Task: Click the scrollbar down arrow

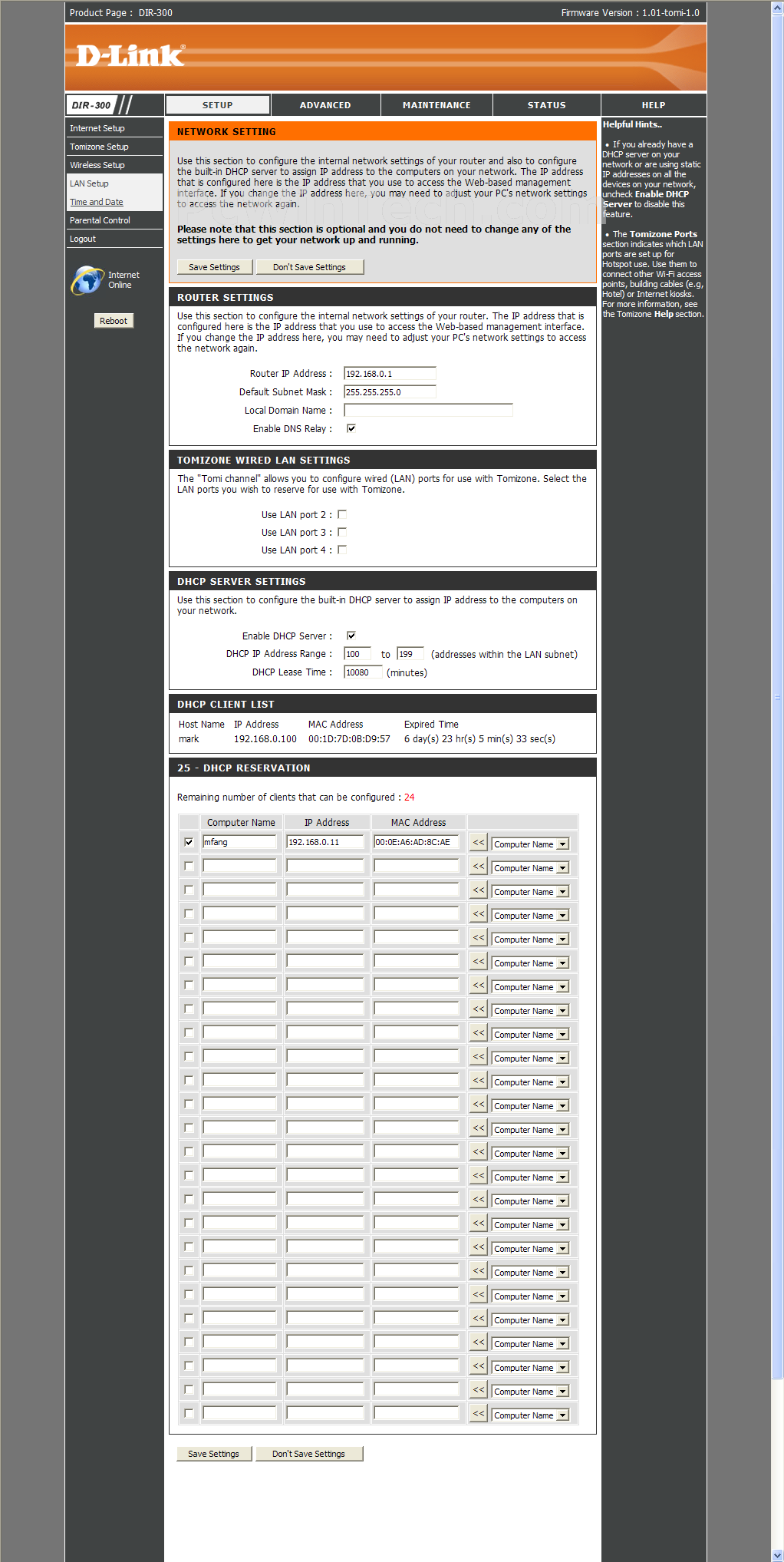Action: point(777,1555)
